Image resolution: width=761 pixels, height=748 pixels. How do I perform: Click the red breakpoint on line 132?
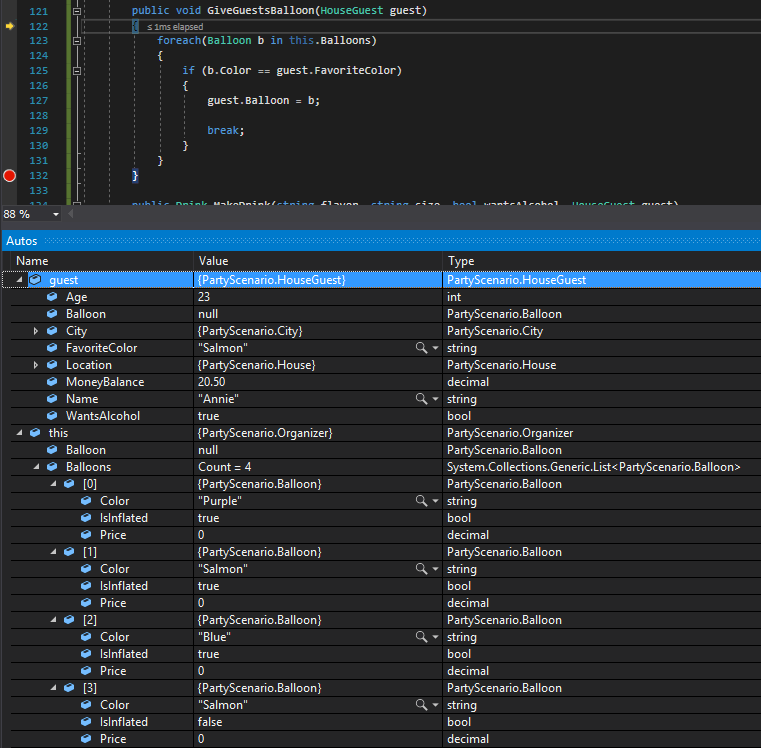pos(10,176)
